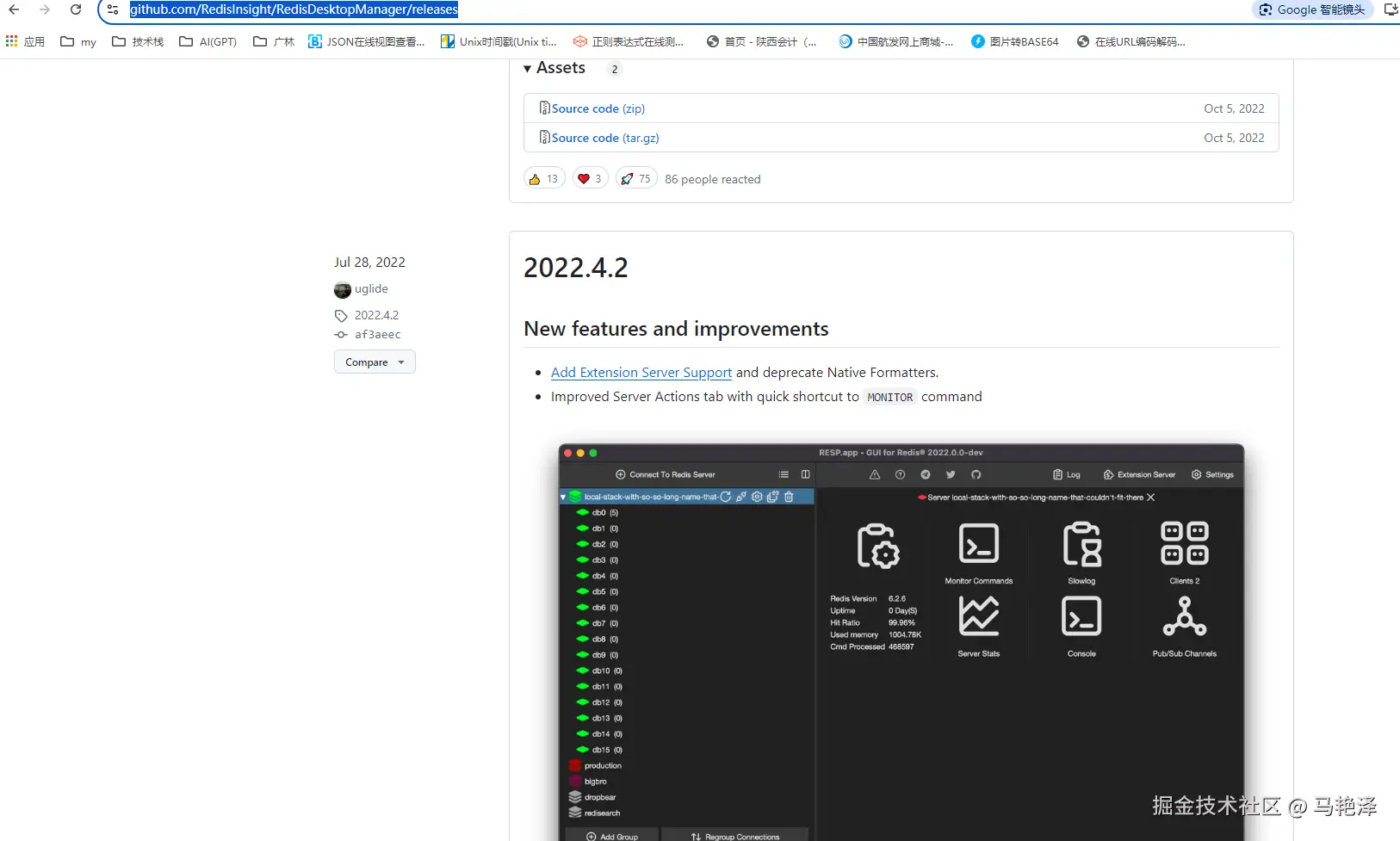
Task: Click the GitHub releases URL in address bar
Action: [x=294, y=9]
